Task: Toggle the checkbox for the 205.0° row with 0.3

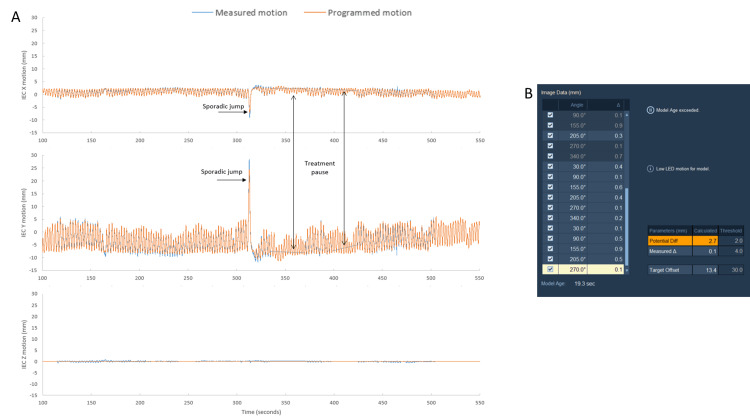Action: (550, 135)
